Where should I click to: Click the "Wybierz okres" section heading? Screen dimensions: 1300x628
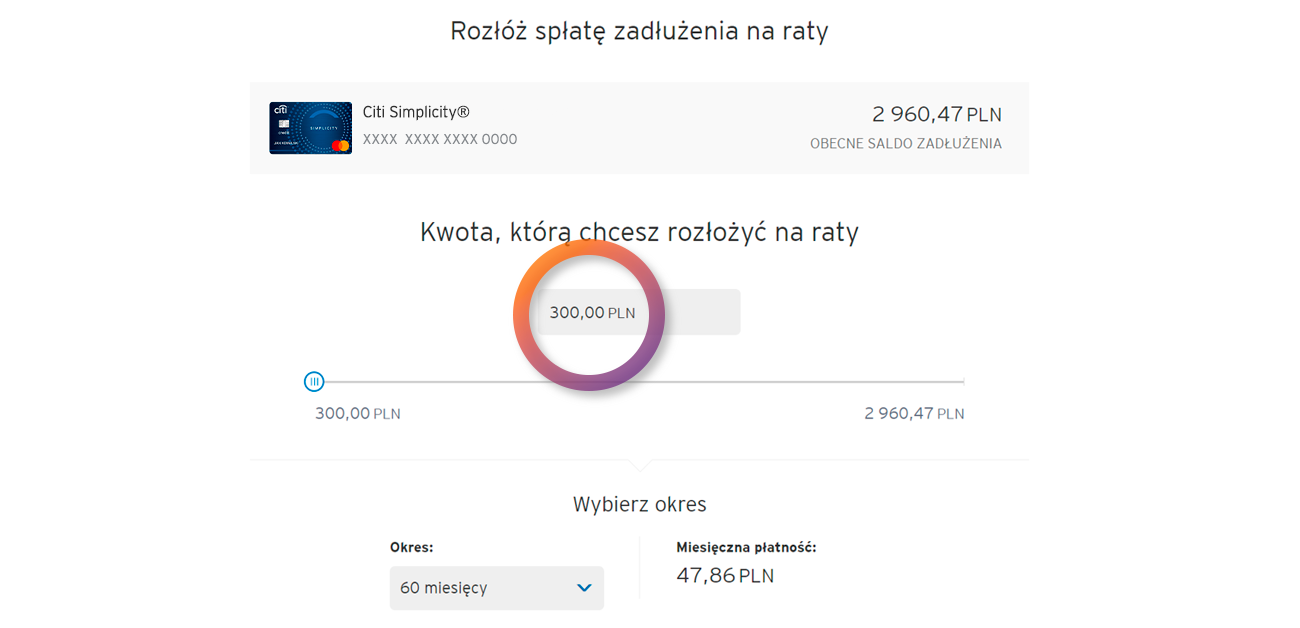tap(639, 504)
